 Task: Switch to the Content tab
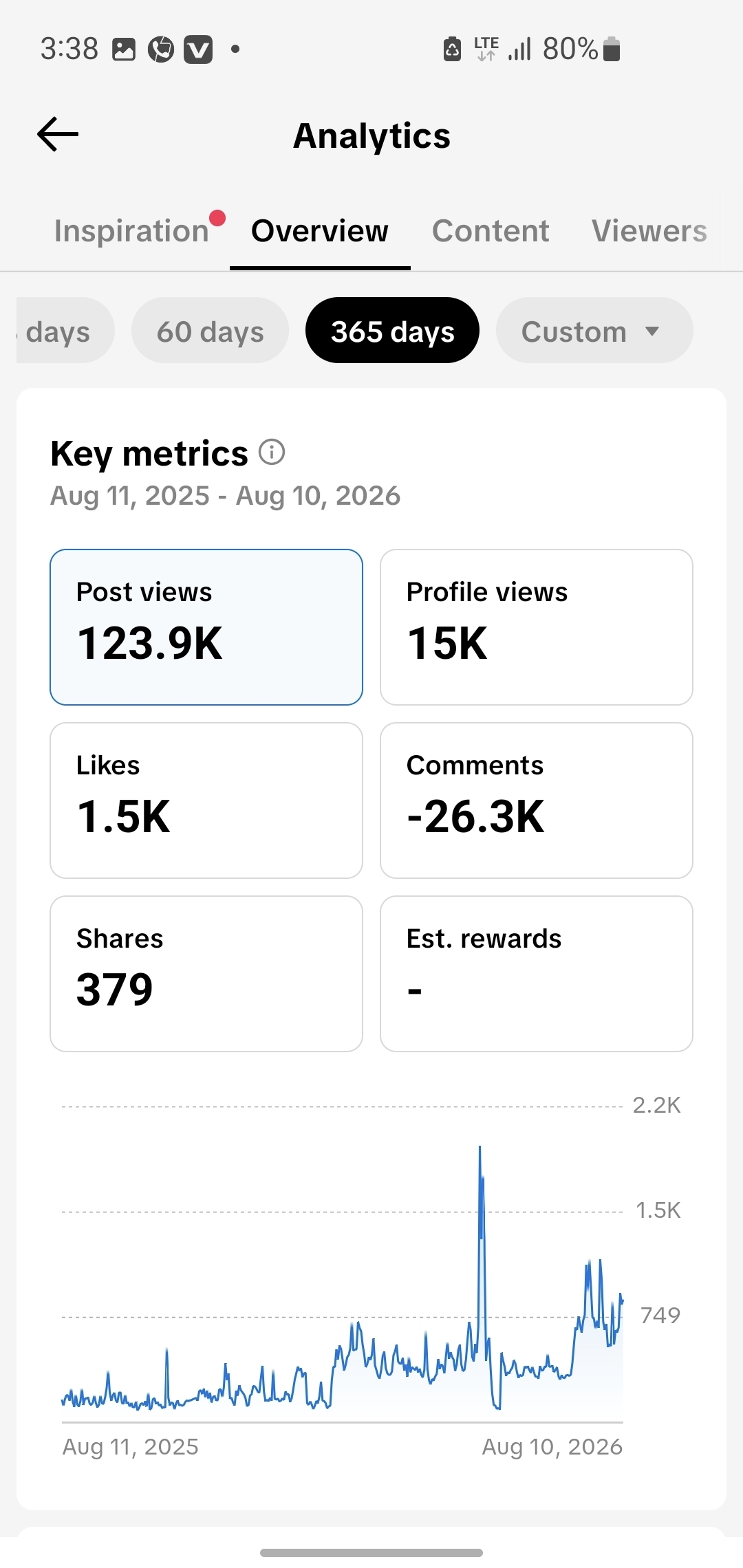(x=491, y=231)
